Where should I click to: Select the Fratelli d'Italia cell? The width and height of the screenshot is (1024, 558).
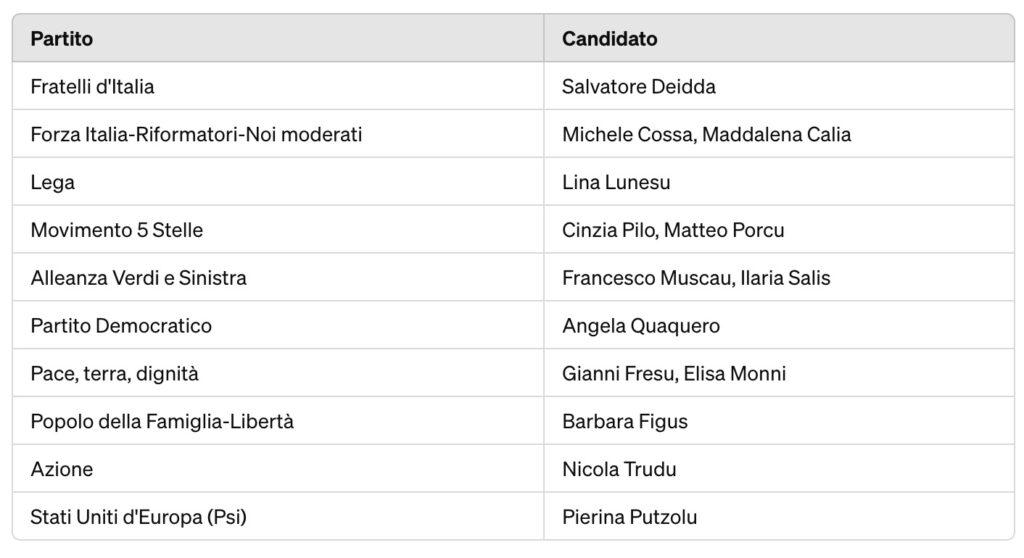click(x=92, y=87)
